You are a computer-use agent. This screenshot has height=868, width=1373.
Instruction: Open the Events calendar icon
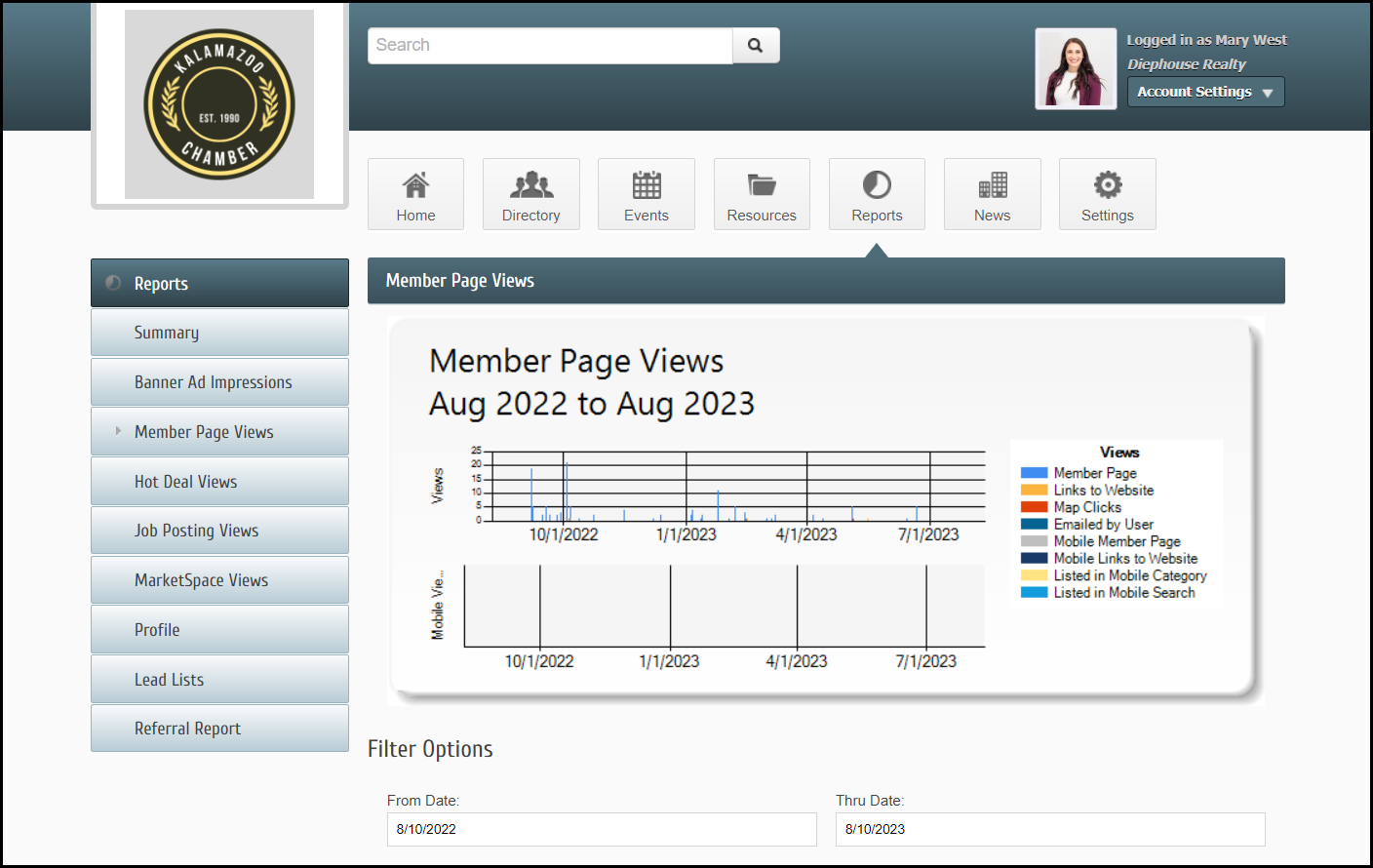point(647,185)
